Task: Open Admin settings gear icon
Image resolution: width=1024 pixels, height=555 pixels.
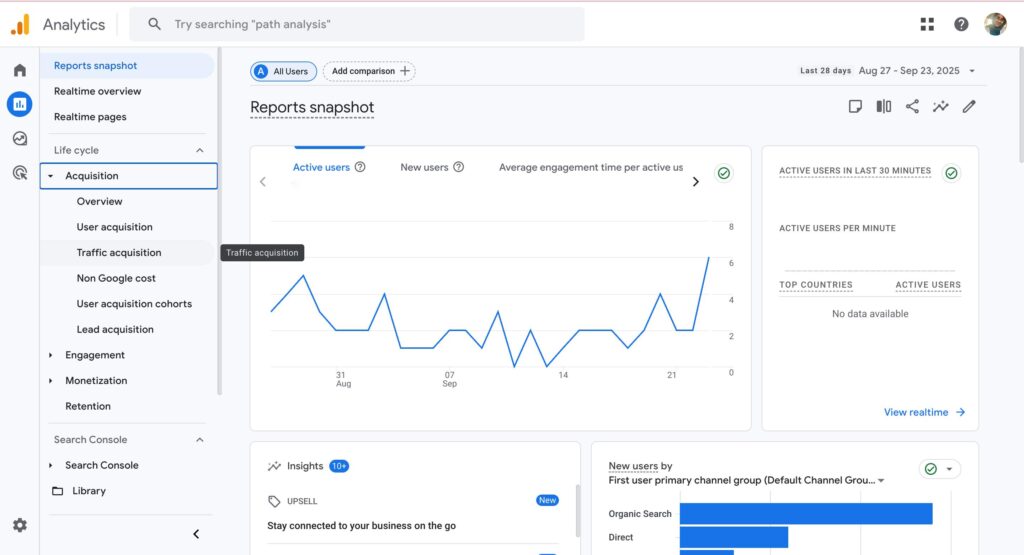Action: [x=19, y=525]
